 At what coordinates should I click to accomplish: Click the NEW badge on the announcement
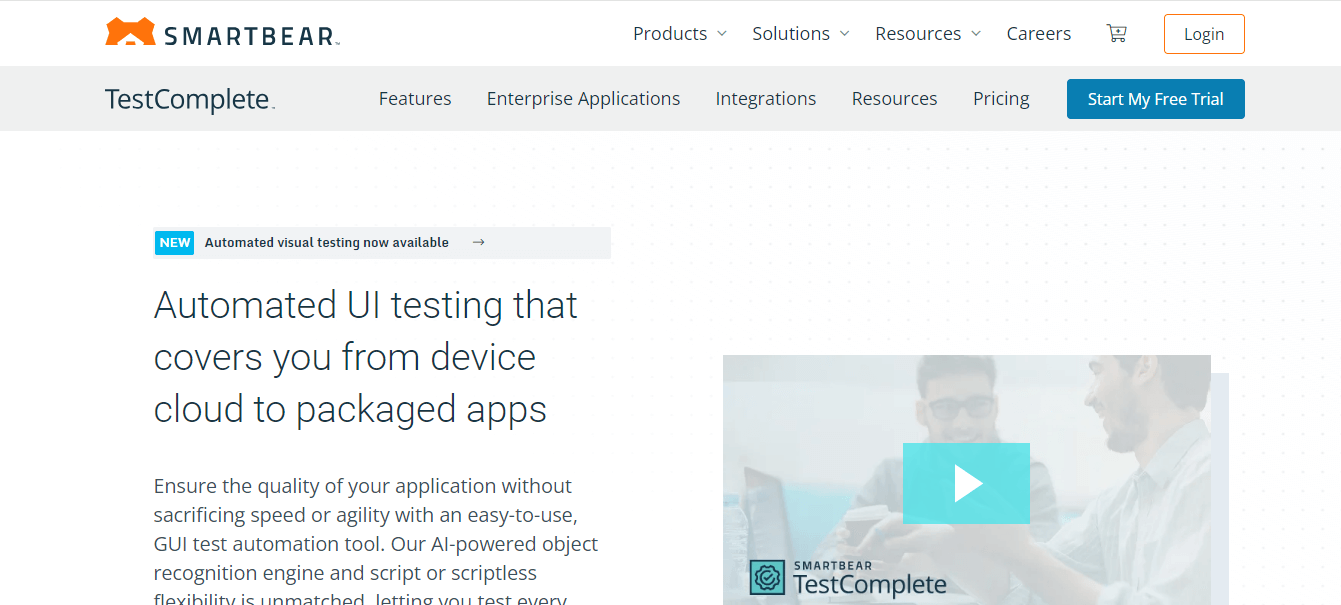pos(174,242)
